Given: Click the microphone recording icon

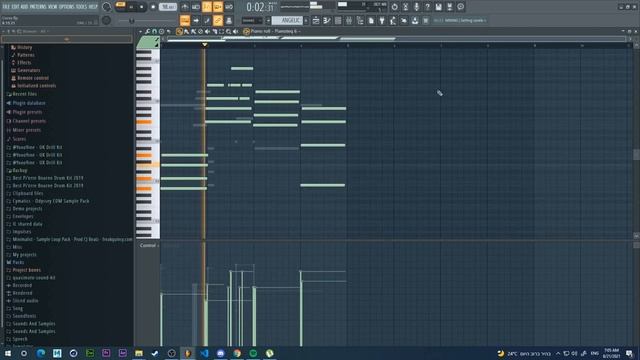Looking at the screenshot, I should coord(416,7).
